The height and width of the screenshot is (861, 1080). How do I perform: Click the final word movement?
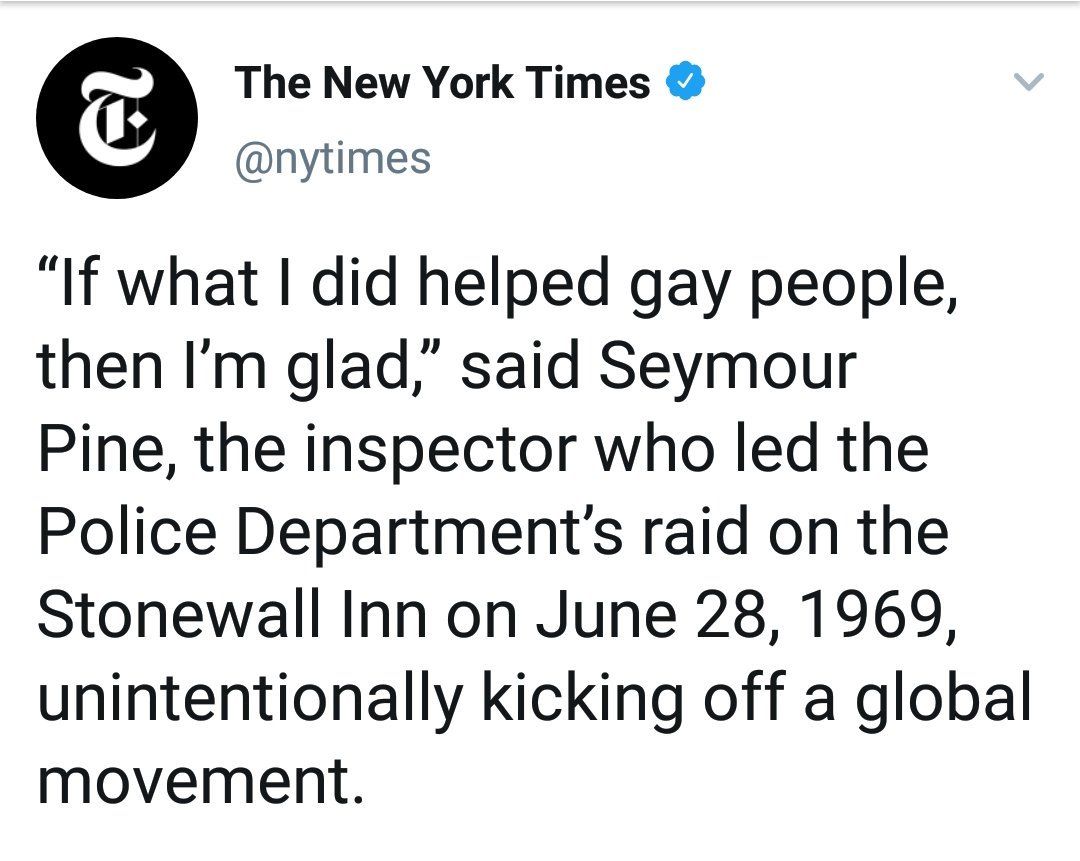(x=200, y=782)
